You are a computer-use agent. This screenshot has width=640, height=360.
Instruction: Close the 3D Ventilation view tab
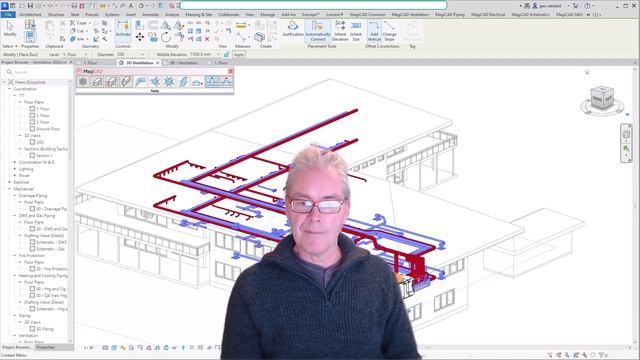[x=158, y=63]
